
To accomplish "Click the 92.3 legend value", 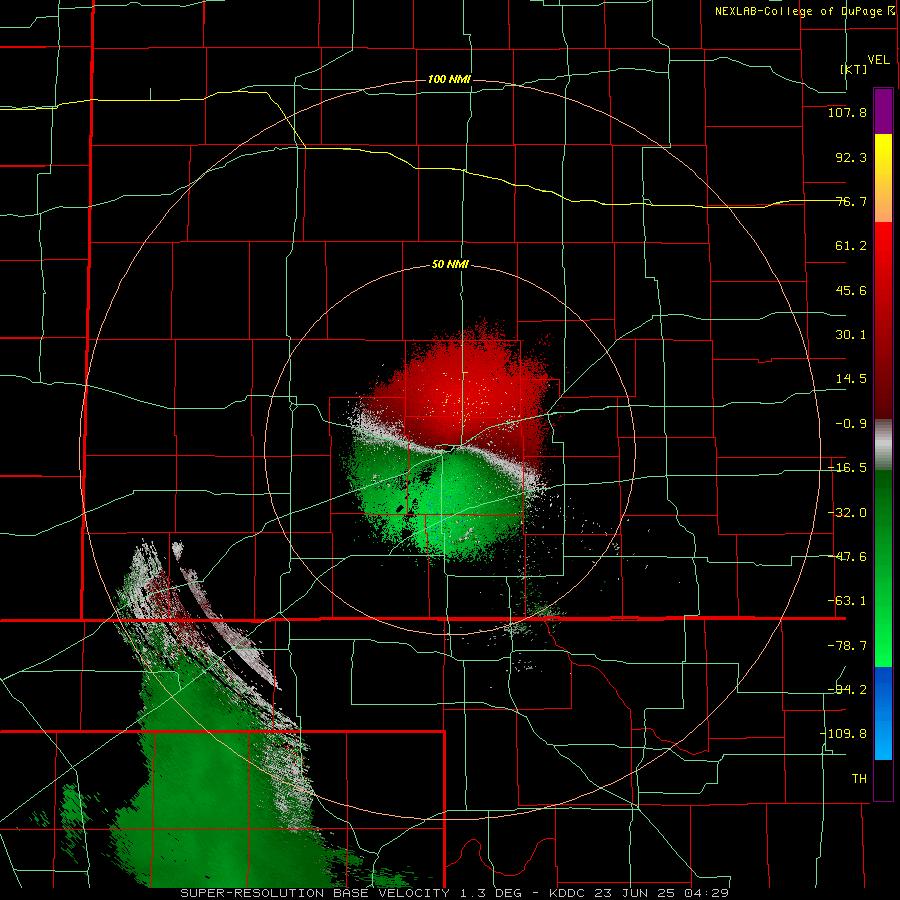I will tap(851, 157).
